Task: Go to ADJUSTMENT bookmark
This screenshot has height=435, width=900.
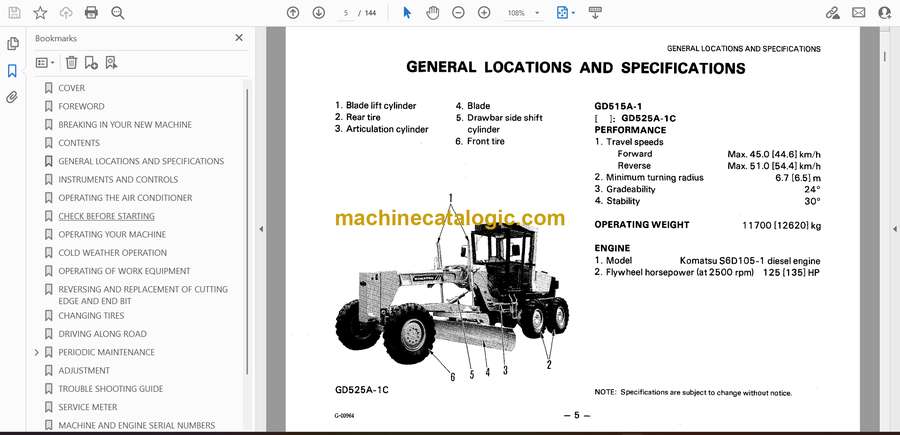Action: pos(84,371)
